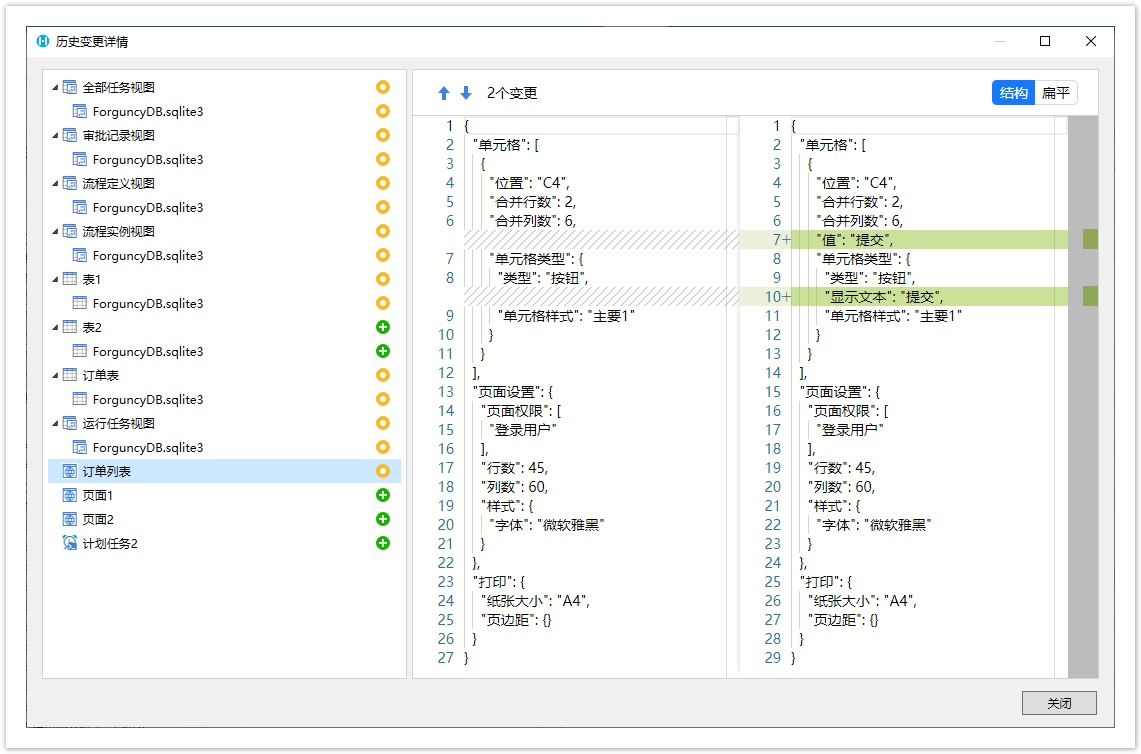Click the 关闭 button

tap(1059, 703)
